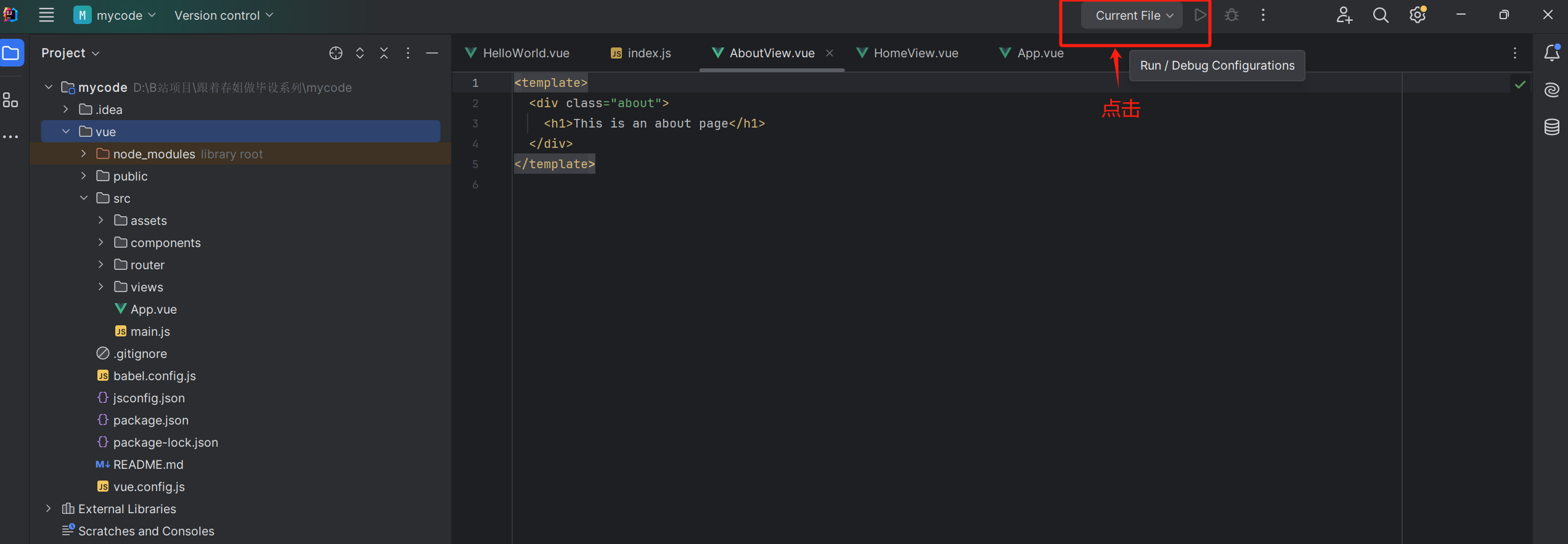The width and height of the screenshot is (1568, 544).
Task: Open the Structure tool window icon
Action: tap(10, 100)
